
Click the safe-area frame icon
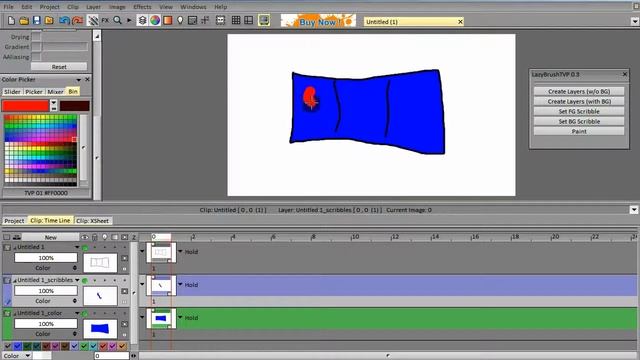pos(220,20)
